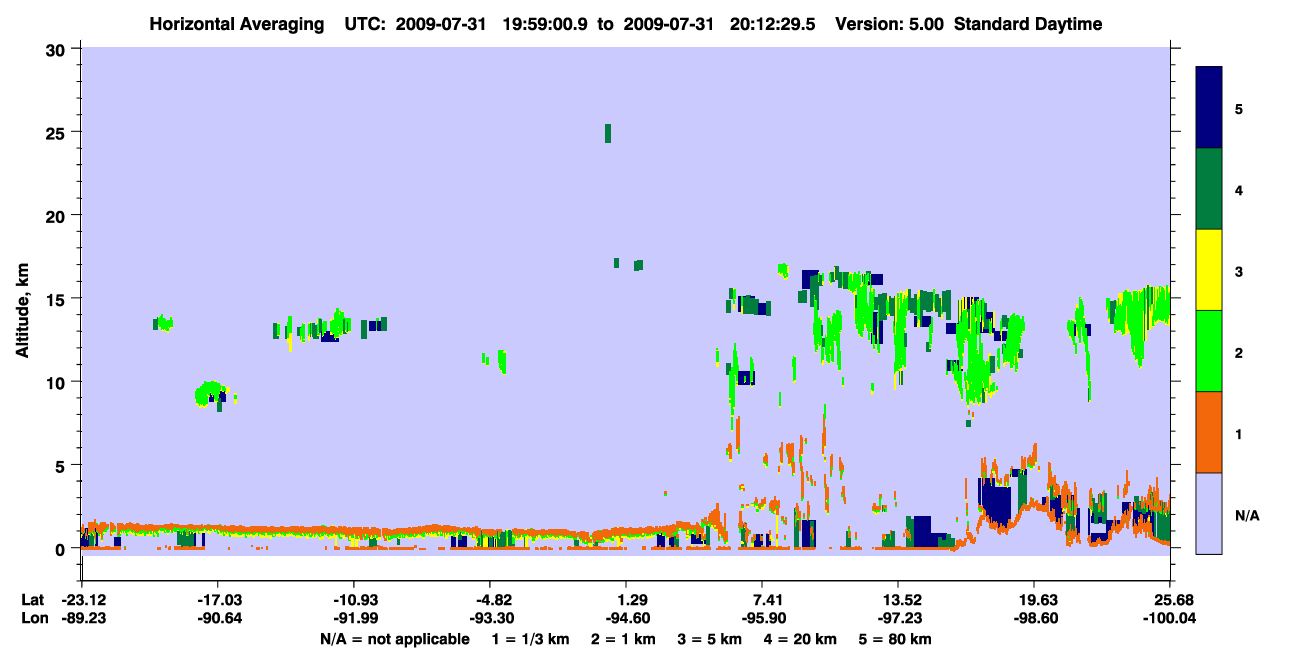Viewport: 1300px width, 667px height.
Task: Click the dark blue color bar segment labeled 5
Action: pyautogui.click(x=1209, y=108)
